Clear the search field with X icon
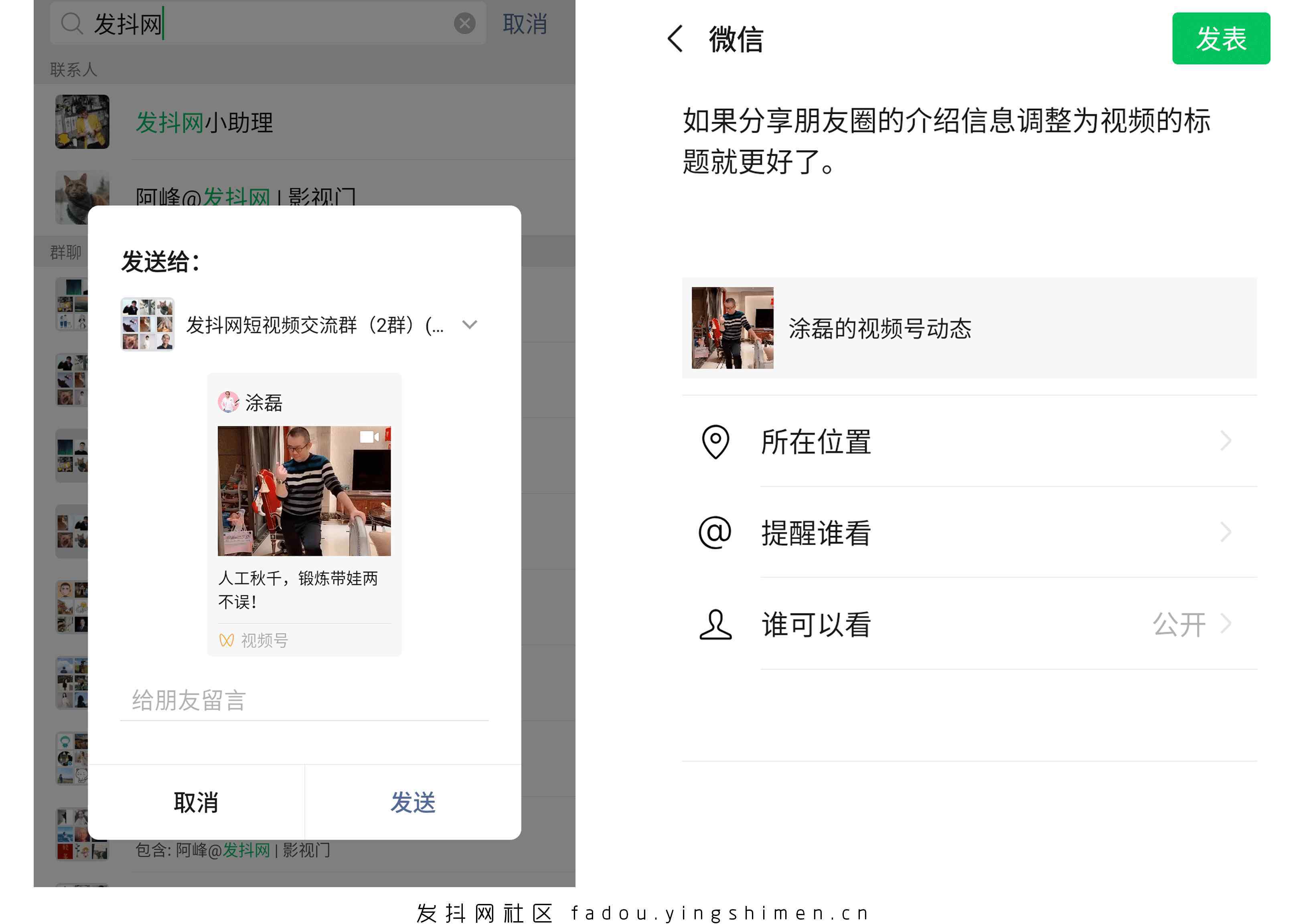The width and height of the screenshot is (1303, 924). coord(464,23)
